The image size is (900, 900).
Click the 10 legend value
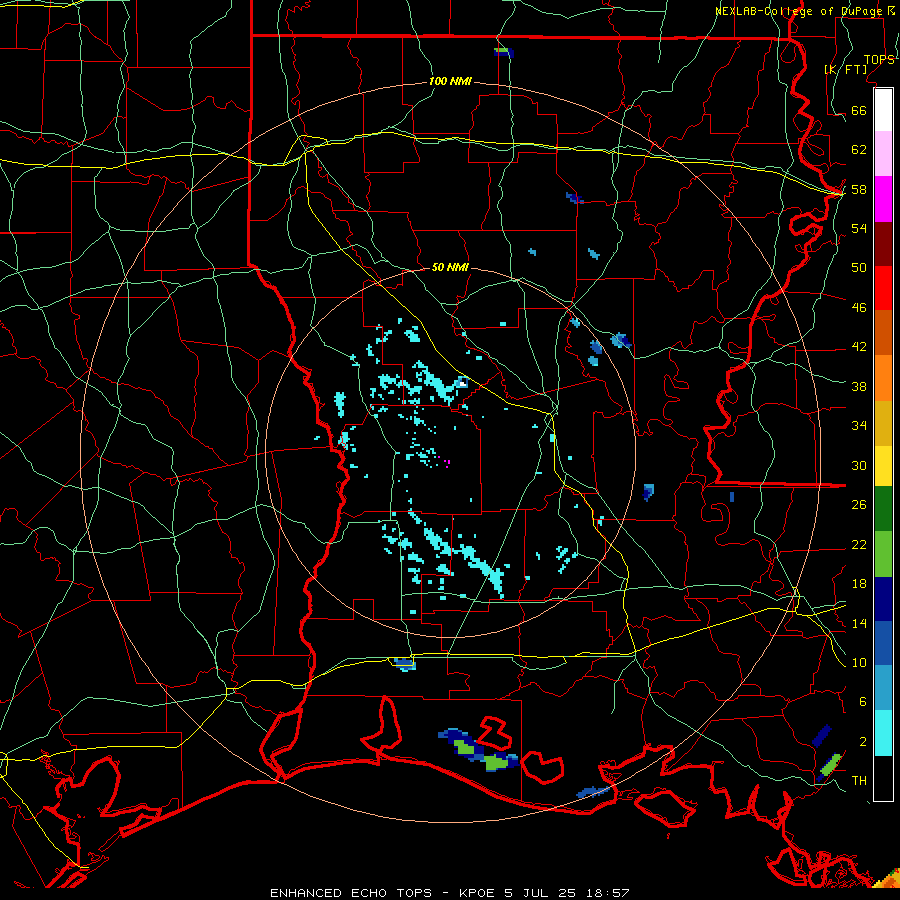[x=859, y=662]
